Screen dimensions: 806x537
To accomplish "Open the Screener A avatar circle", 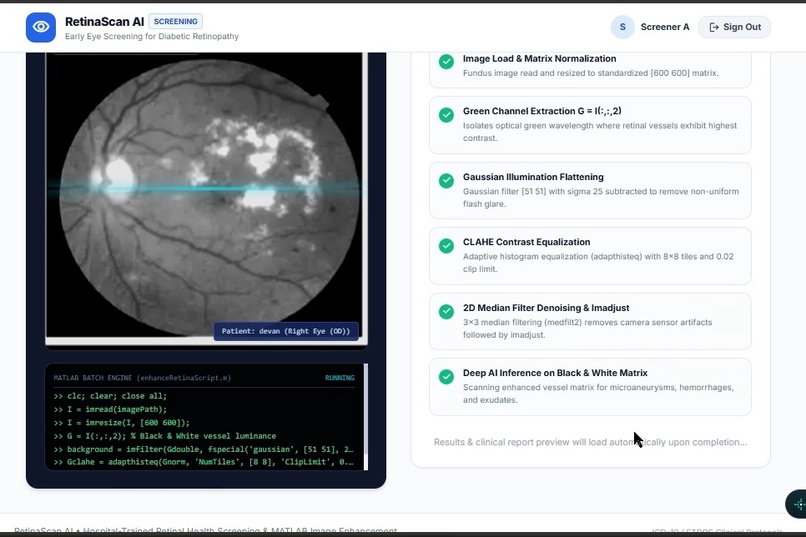I will click(622, 27).
